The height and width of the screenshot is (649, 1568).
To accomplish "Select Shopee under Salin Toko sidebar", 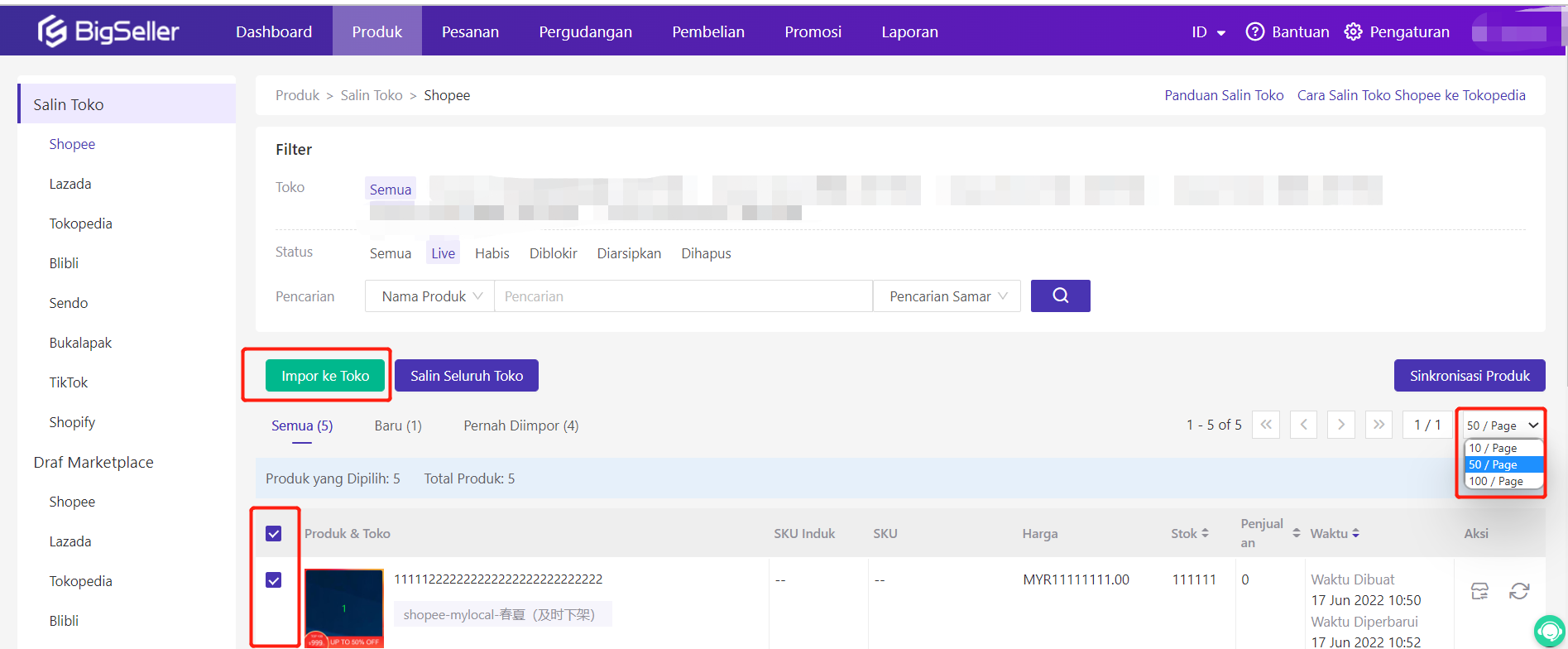I will point(72,144).
